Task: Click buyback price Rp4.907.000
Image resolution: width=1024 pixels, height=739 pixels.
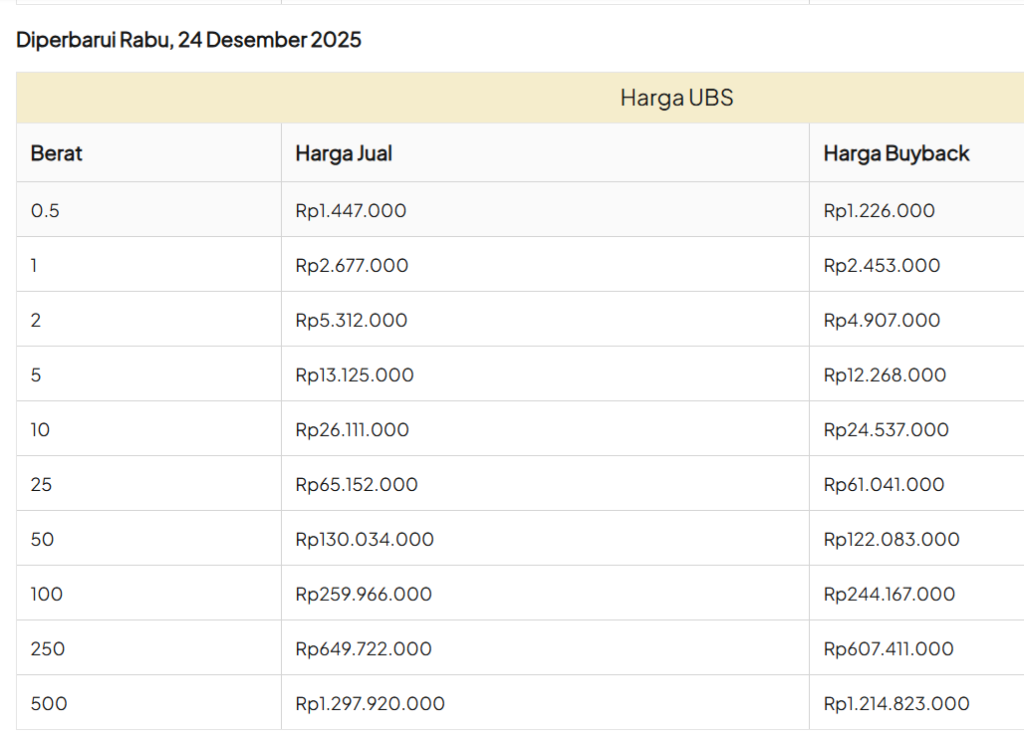Action: point(881,320)
